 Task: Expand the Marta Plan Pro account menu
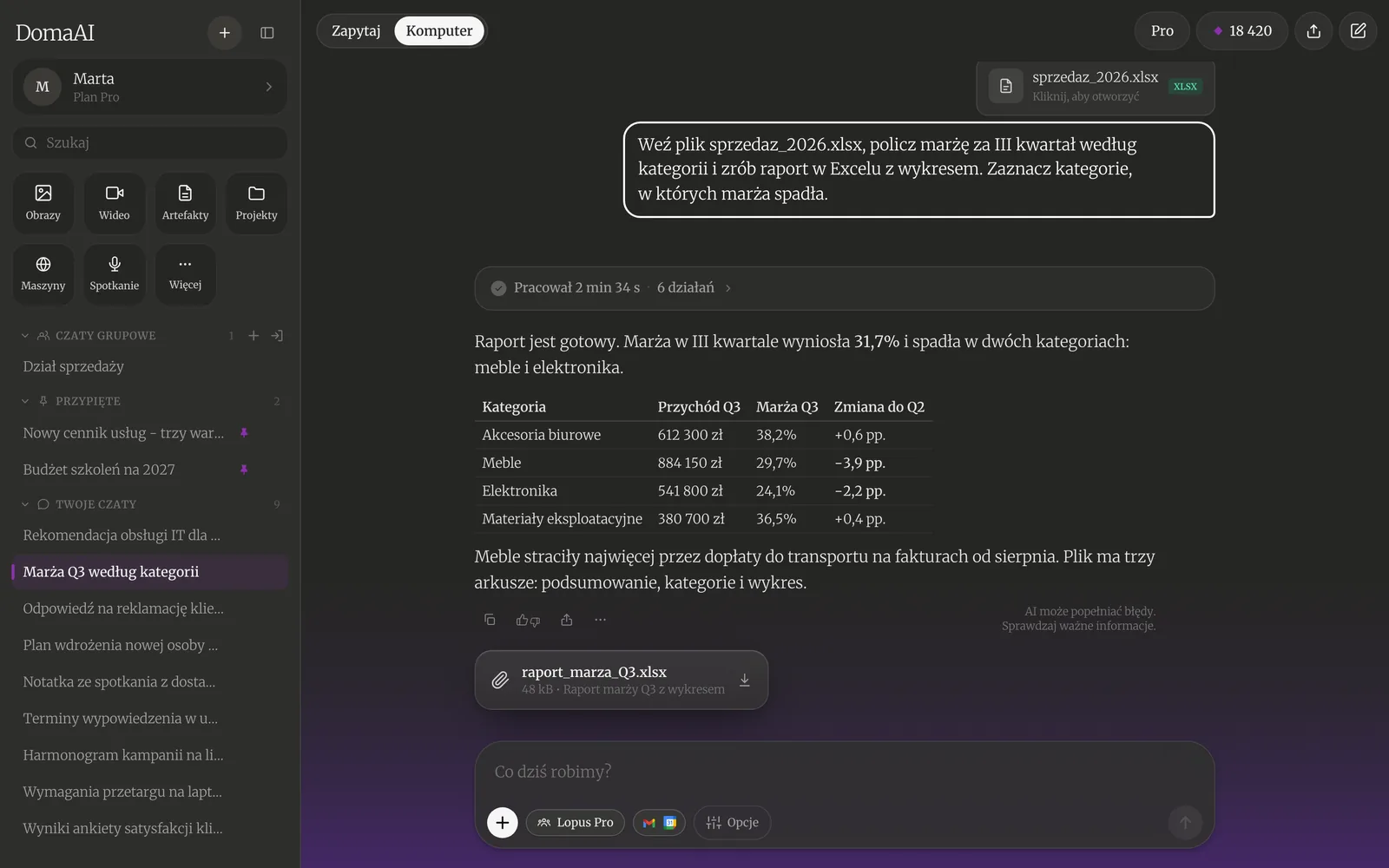pos(150,87)
